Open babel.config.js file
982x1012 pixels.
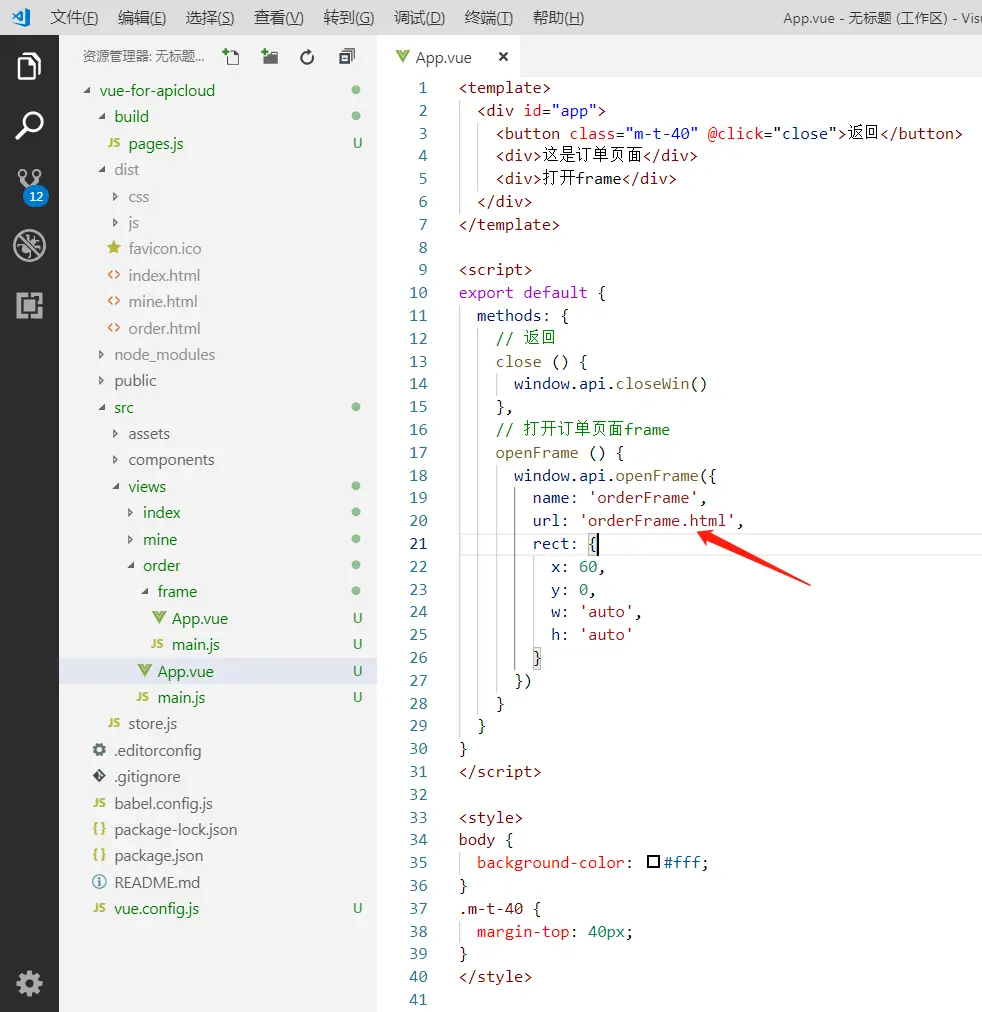point(163,803)
